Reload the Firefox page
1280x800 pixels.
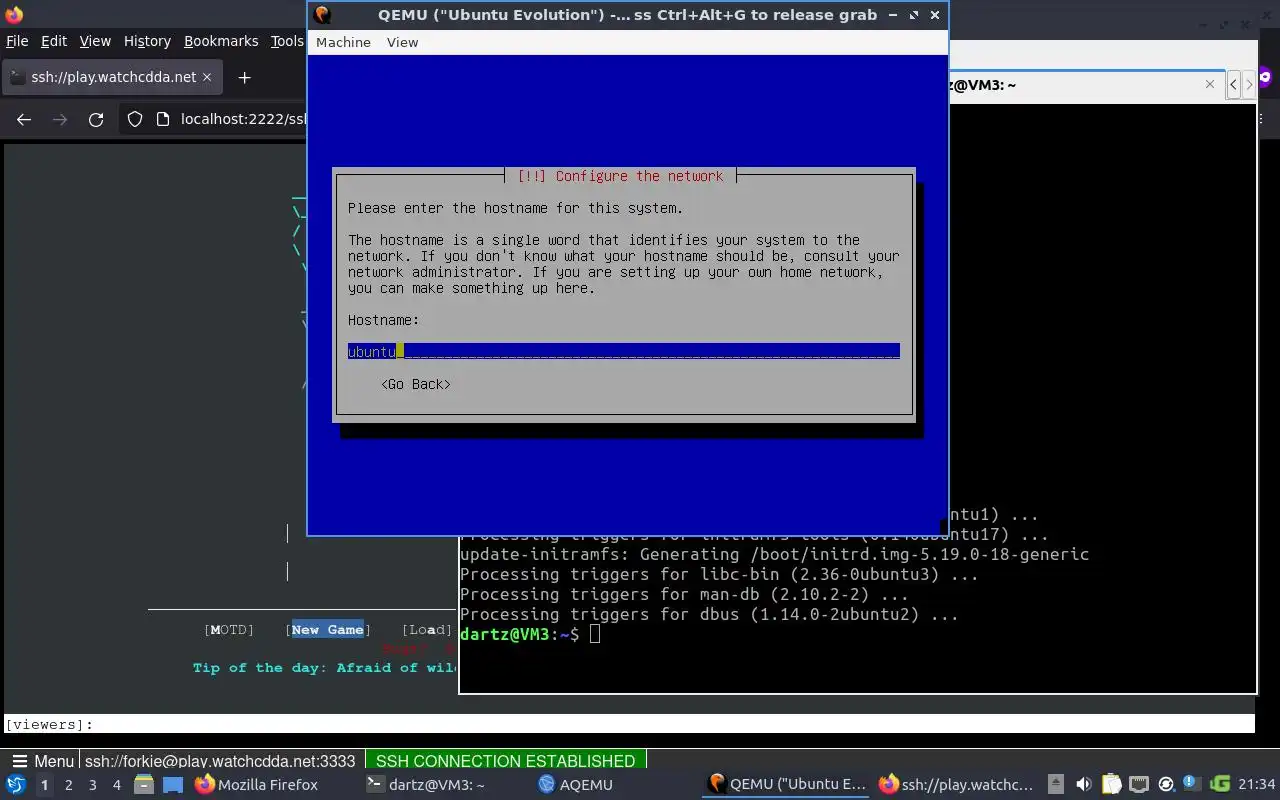pyautogui.click(x=96, y=119)
